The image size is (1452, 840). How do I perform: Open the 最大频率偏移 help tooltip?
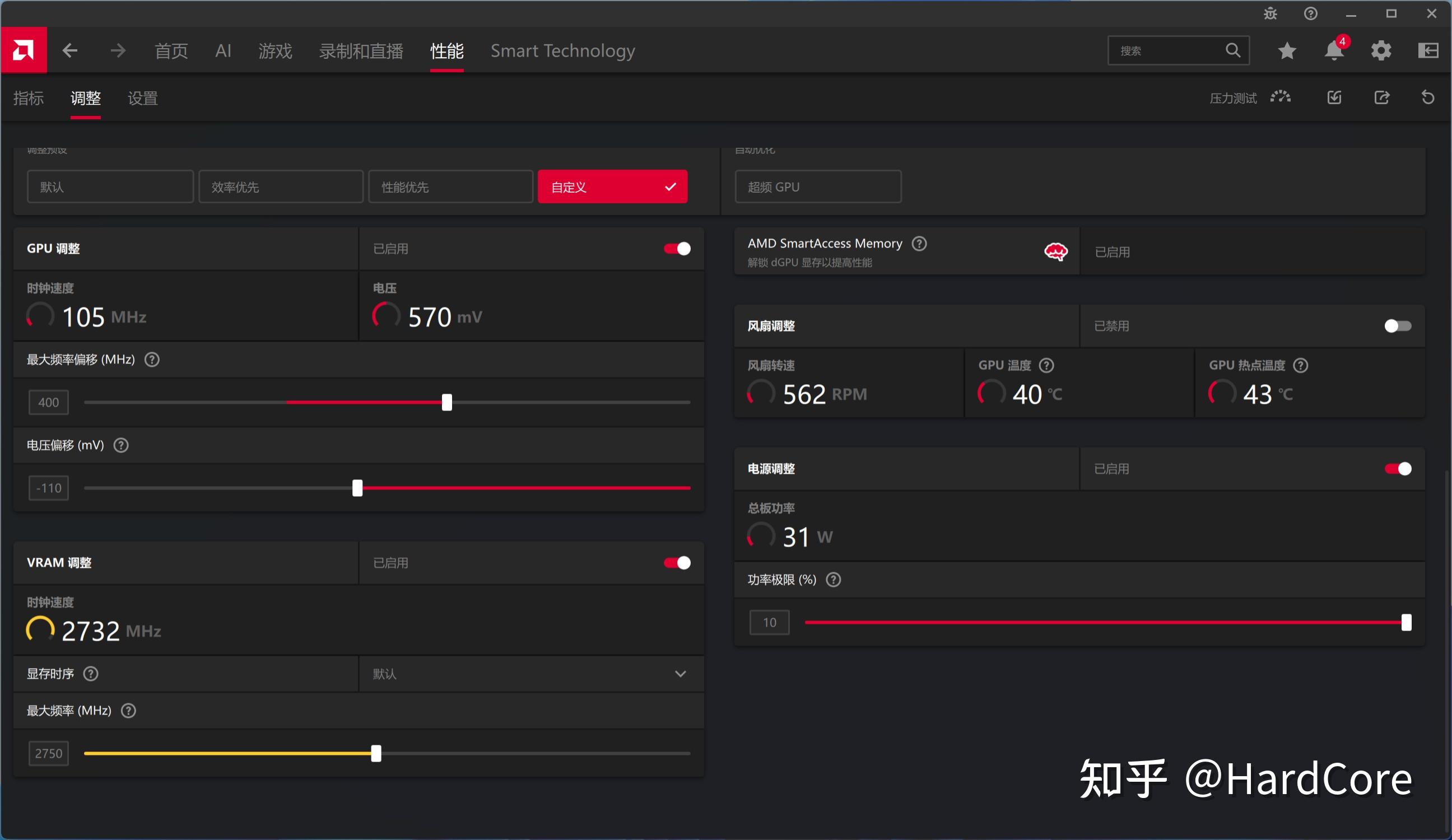pos(152,360)
